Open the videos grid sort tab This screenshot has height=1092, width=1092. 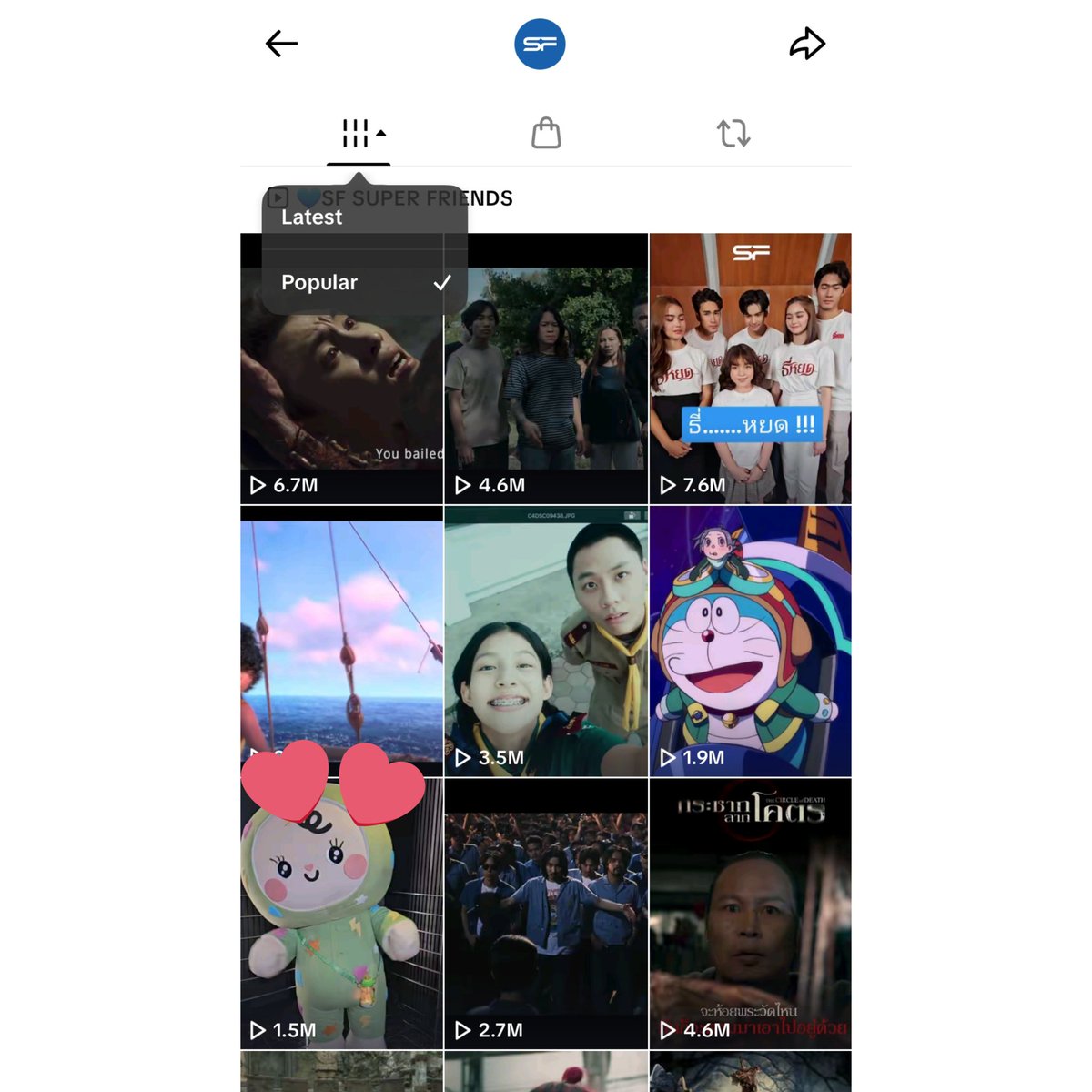pyautogui.click(x=359, y=134)
